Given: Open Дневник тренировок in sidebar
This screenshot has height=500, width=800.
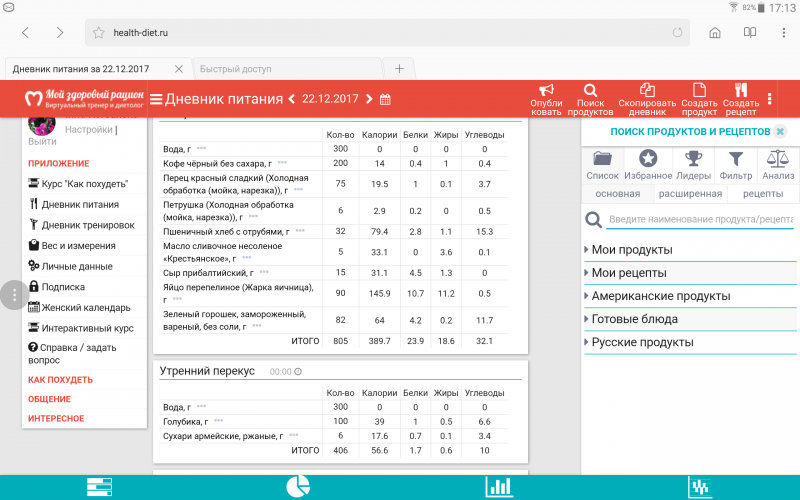Looking at the screenshot, I should click(x=87, y=225).
